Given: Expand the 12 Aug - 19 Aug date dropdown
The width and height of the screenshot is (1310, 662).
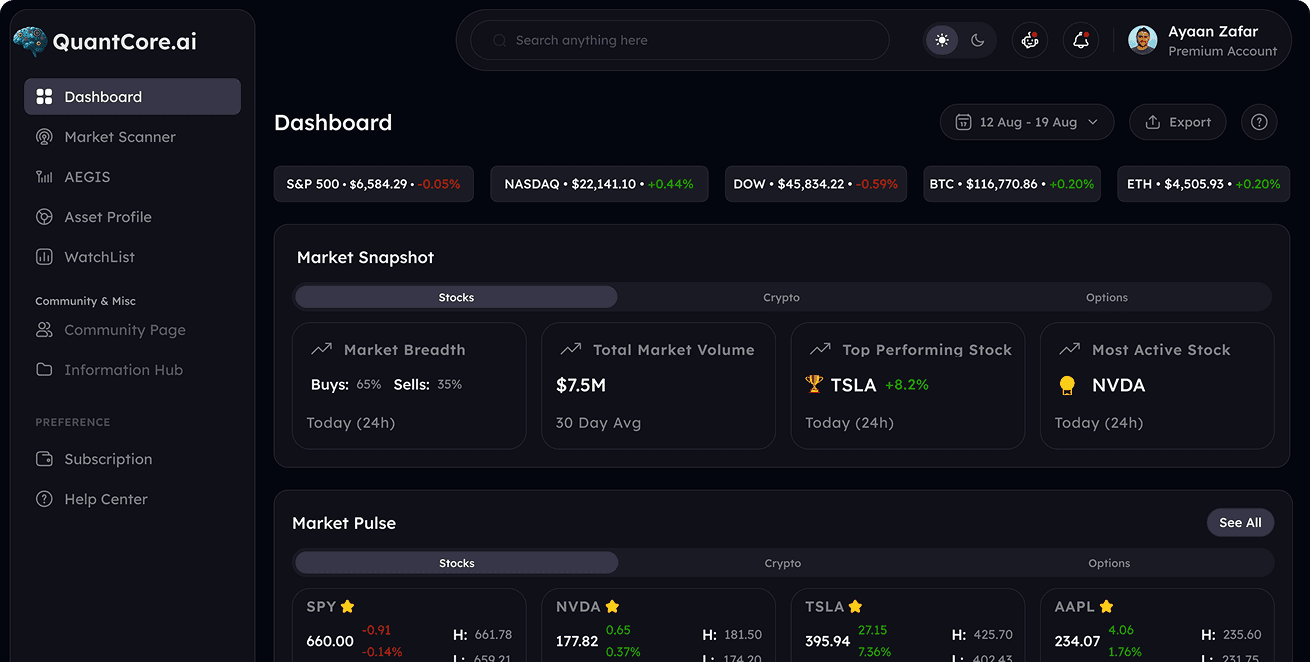Looking at the screenshot, I should pos(1026,122).
